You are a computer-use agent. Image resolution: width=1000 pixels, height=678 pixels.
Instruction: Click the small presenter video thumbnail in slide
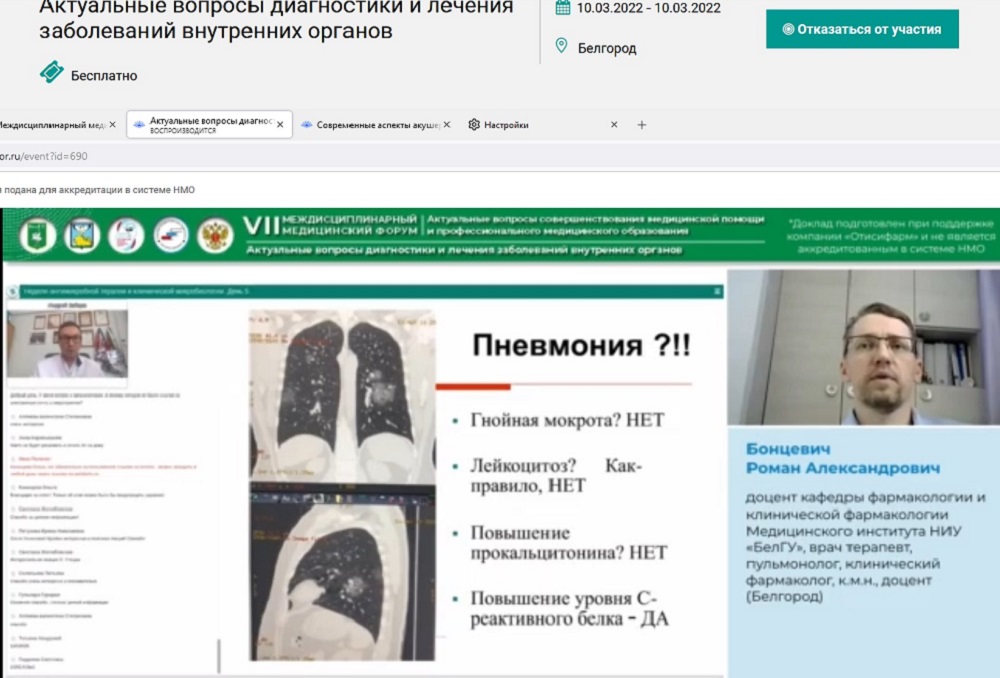tap(68, 343)
